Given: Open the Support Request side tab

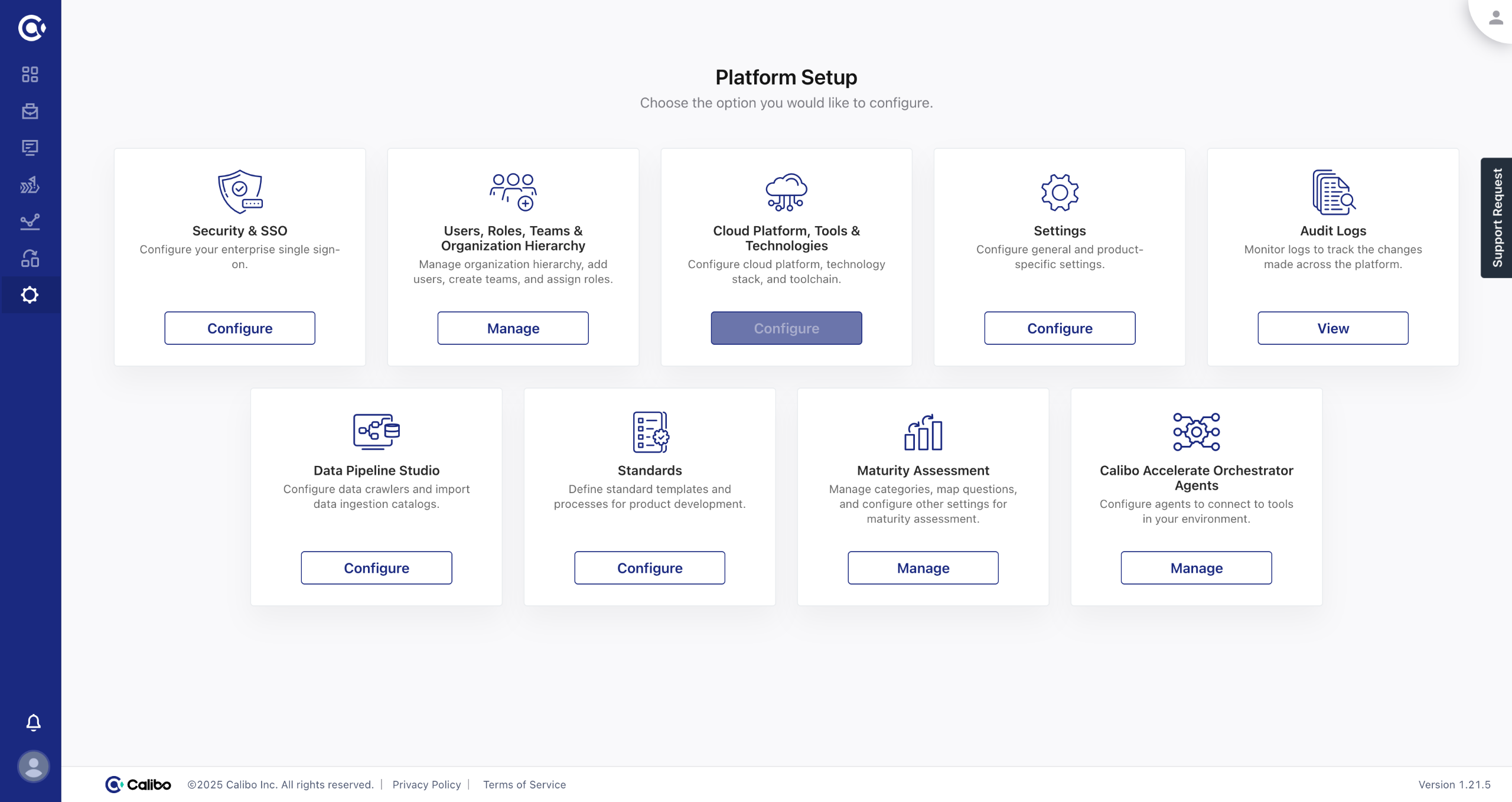Looking at the screenshot, I should click(x=1497, y=217).
